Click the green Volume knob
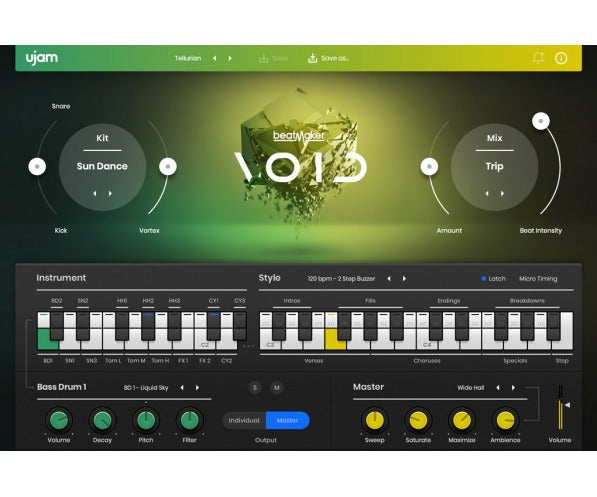 click(59, 420)
